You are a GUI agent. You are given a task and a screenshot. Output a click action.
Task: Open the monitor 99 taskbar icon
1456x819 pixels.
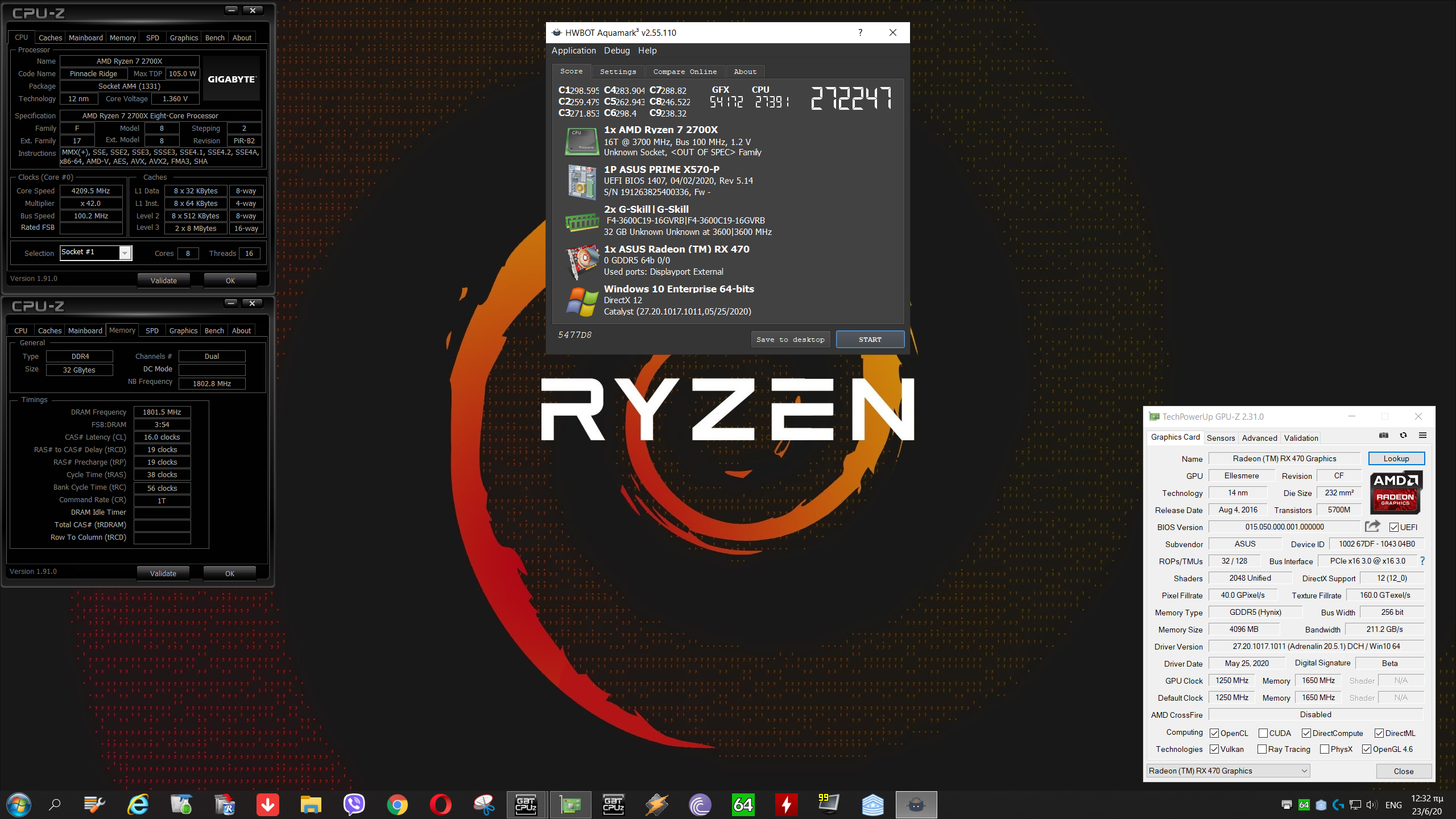click(x=829, y=804)
